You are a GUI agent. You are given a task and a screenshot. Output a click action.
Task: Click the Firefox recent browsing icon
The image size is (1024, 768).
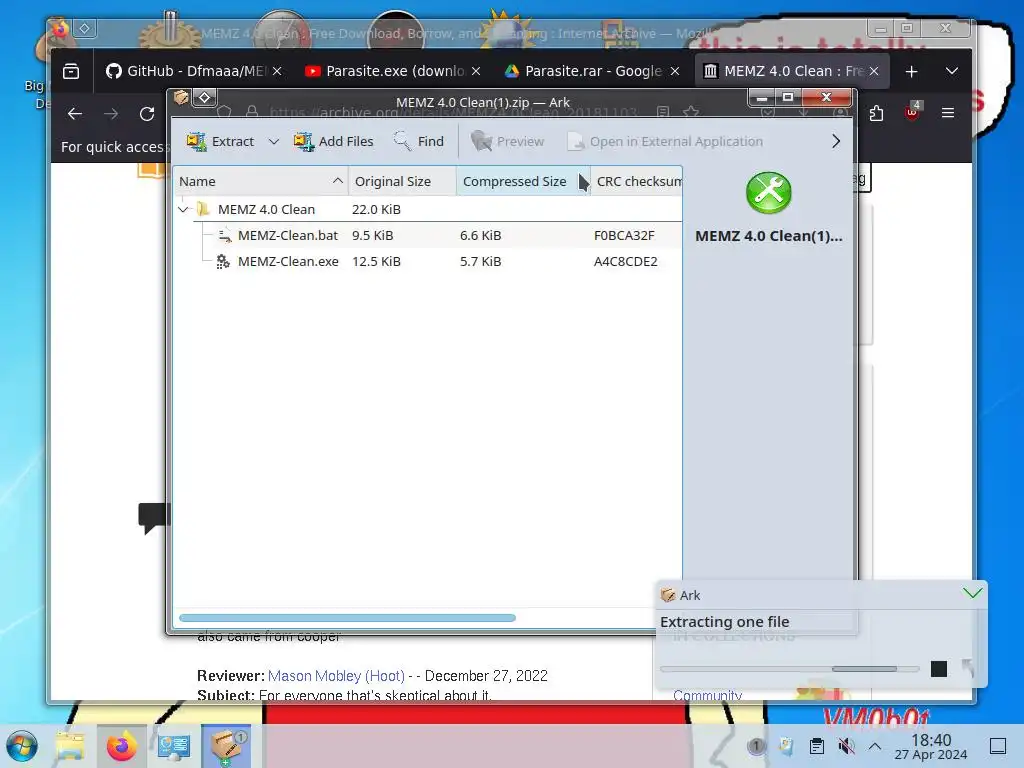71,71
